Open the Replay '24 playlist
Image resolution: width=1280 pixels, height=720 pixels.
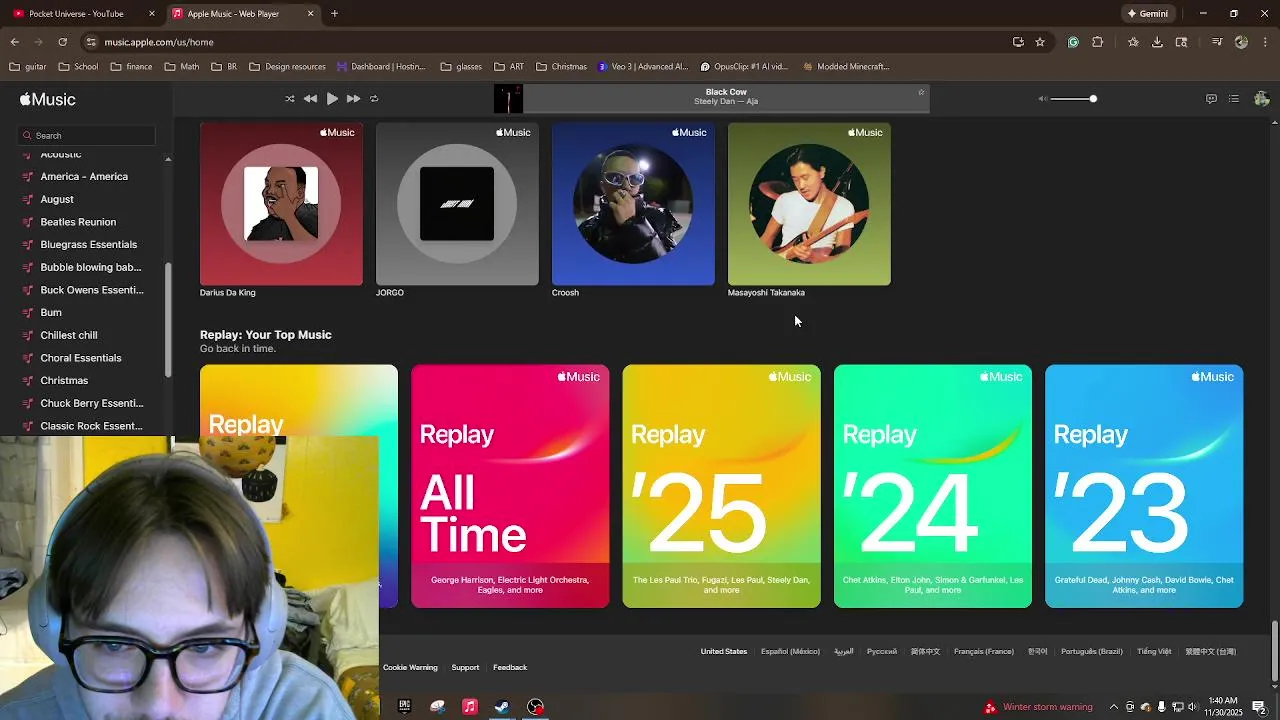(933, 486)
